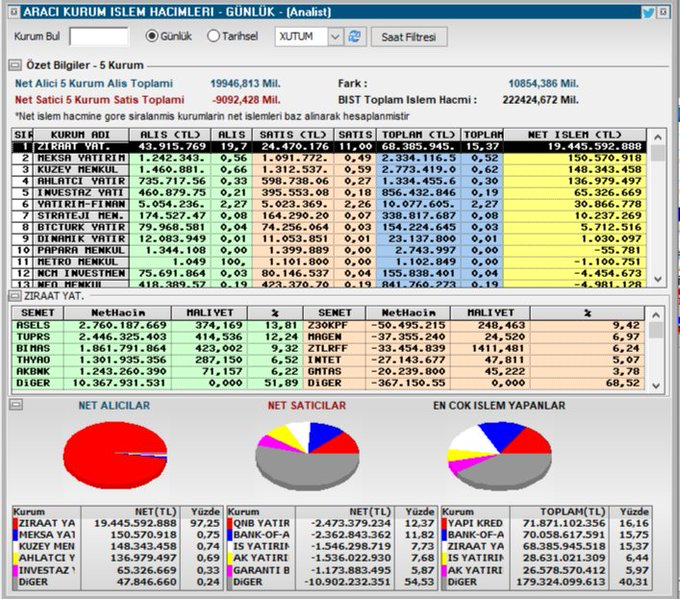The width and height of the screenshot is (680, 599).
Task: Click the window menu icon at title bar left
Action: tap(14, 12)
